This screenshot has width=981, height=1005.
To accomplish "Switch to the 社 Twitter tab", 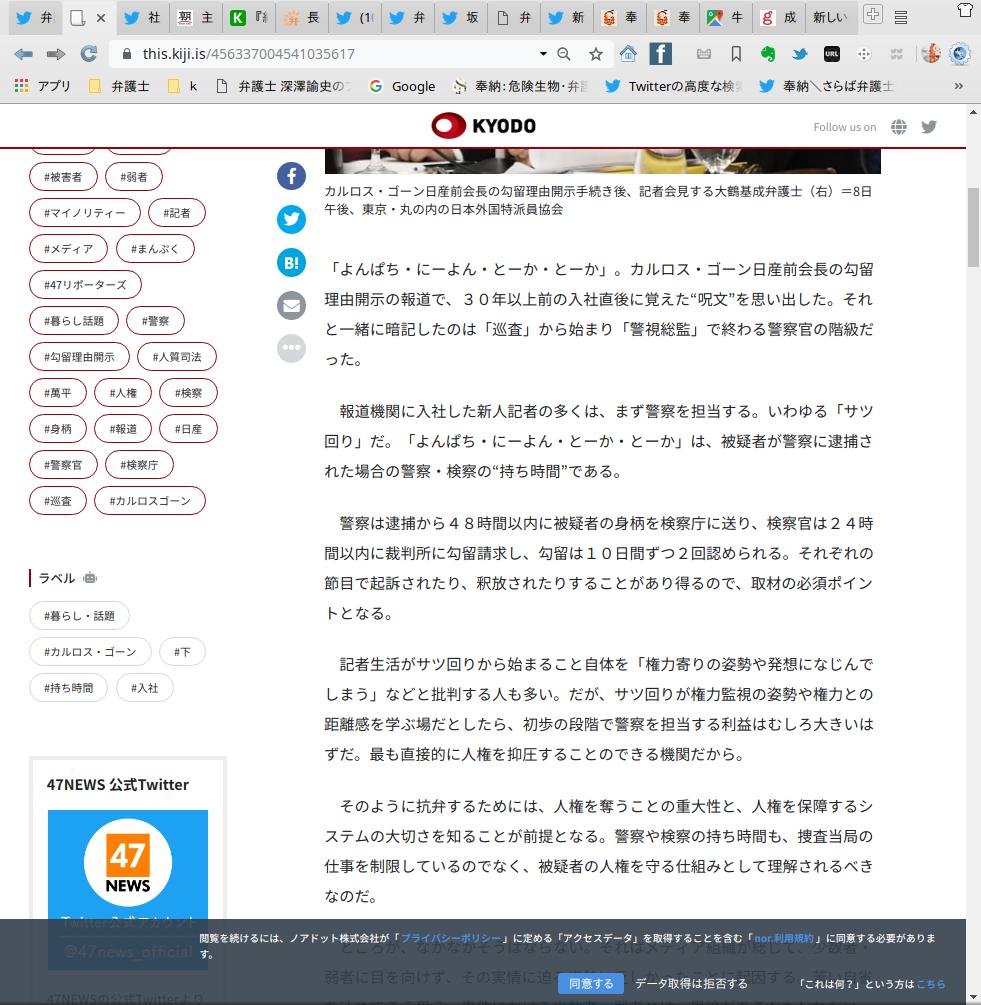I will [143, 17].
